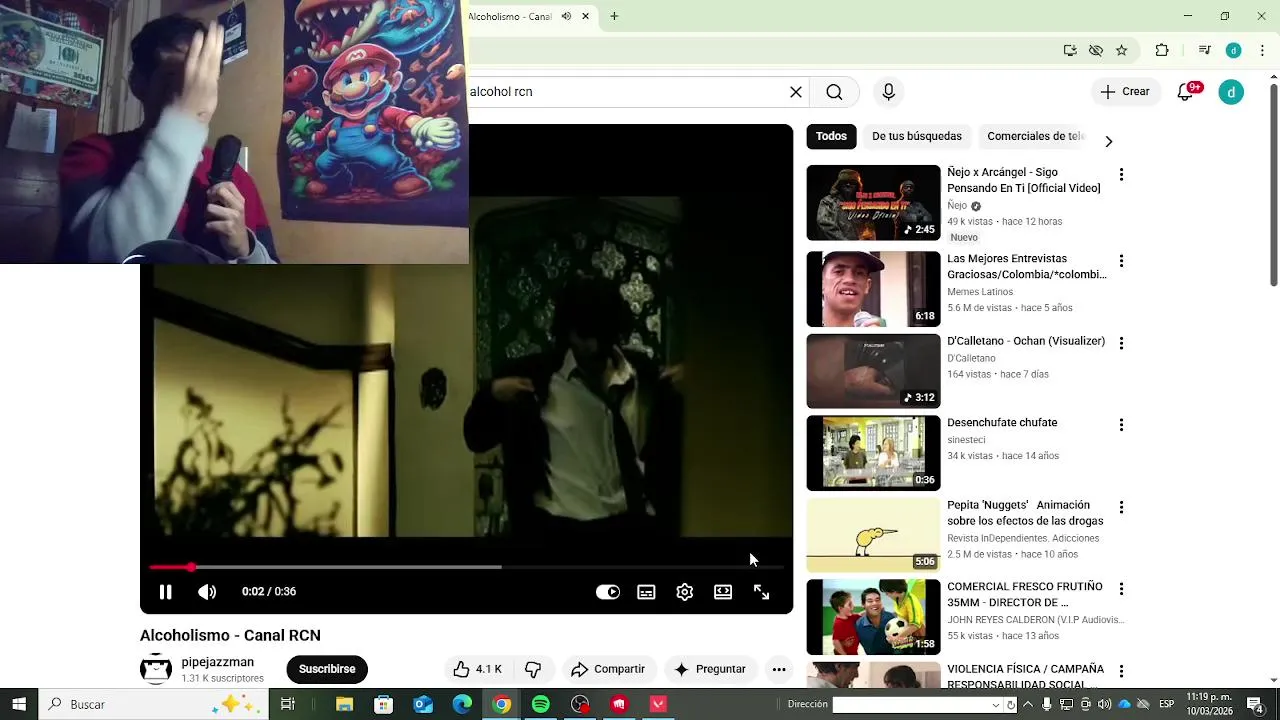Open options for Desenchufate chufate video
This screenshot has height=720, width=1280.
1121,425
